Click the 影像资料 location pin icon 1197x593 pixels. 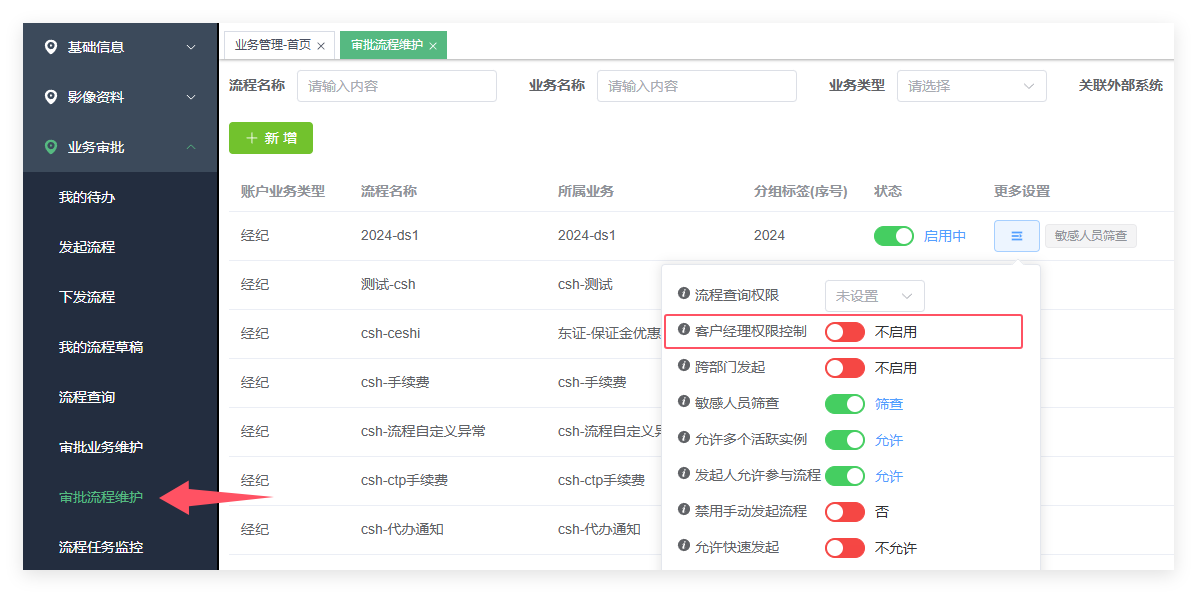click(x=51, y=97)
